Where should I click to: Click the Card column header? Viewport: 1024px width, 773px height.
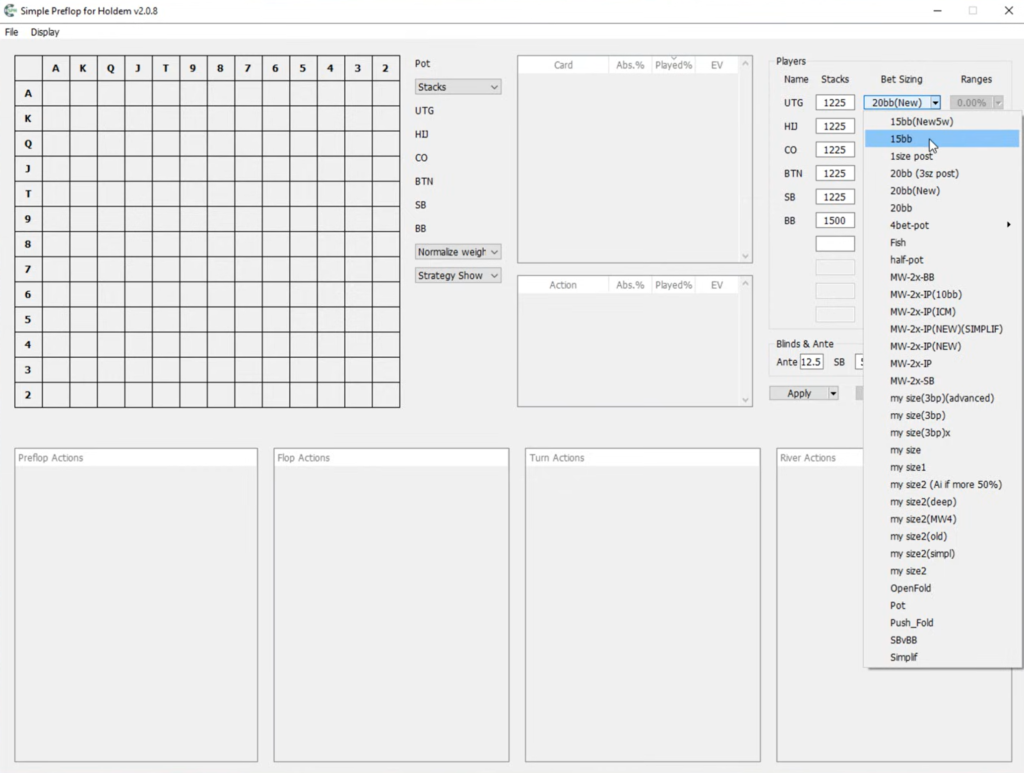tap(563, 65)
